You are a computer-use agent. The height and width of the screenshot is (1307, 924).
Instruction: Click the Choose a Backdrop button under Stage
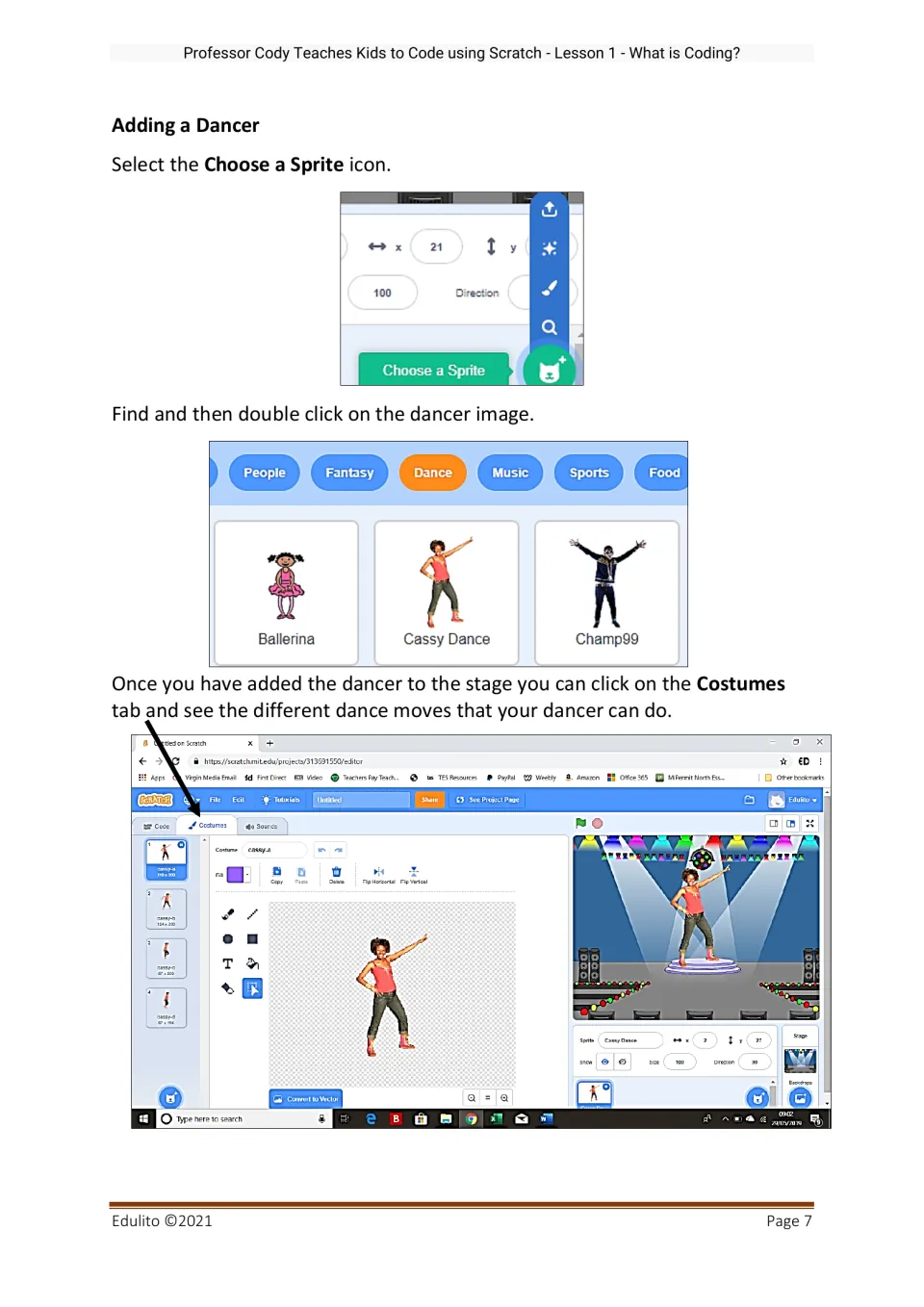pos(801,1097)
